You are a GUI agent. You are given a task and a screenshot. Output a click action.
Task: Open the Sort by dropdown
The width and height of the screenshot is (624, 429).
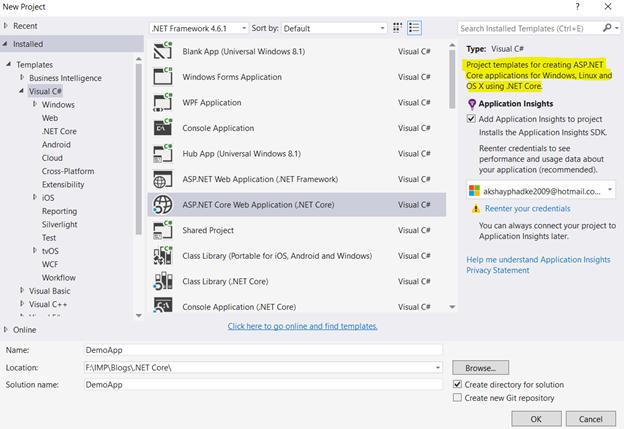pos(334,28)
